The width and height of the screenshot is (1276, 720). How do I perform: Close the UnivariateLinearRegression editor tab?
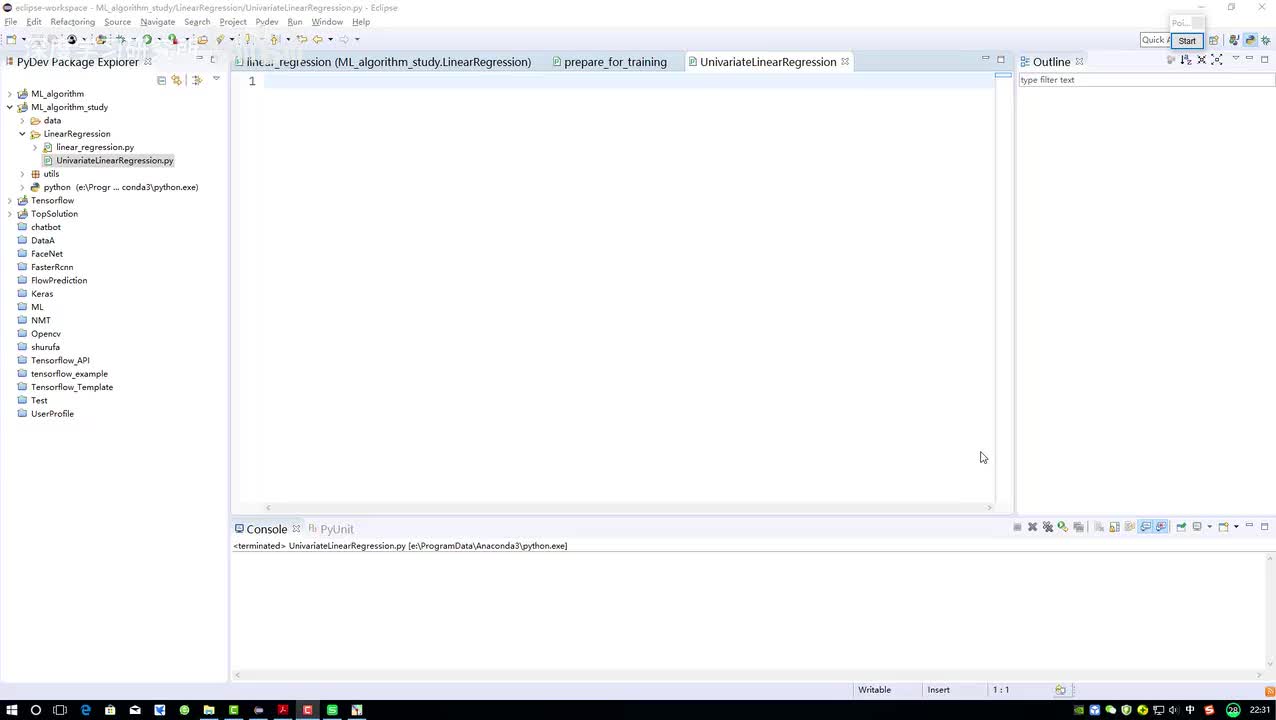coord(845,62)
